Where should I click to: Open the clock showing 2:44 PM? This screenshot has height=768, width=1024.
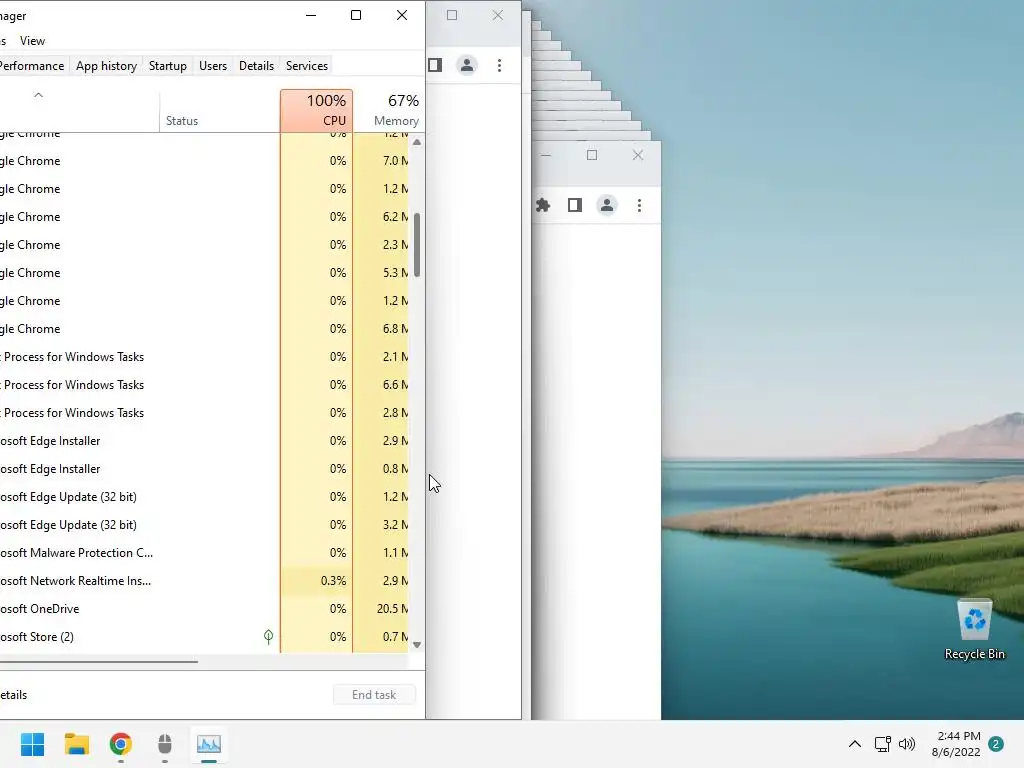coord(958,736)
